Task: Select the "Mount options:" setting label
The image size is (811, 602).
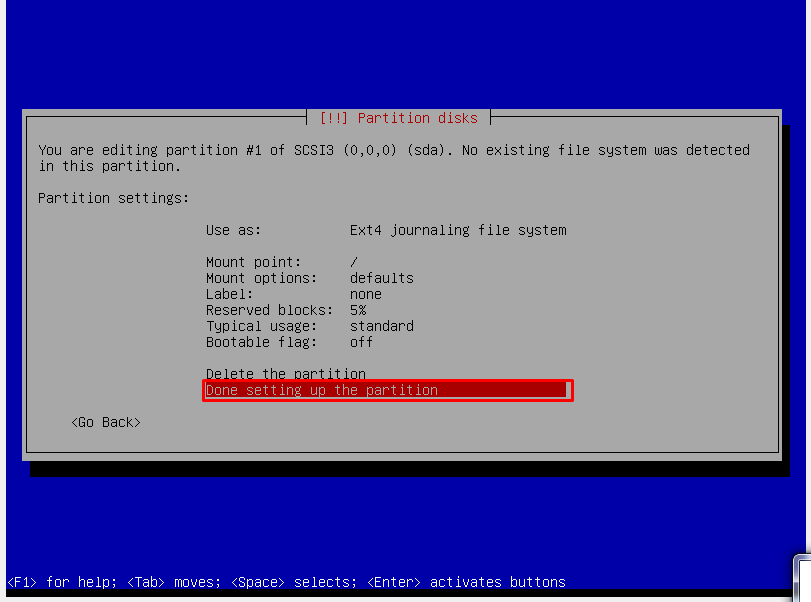Action: pos(261,278)
